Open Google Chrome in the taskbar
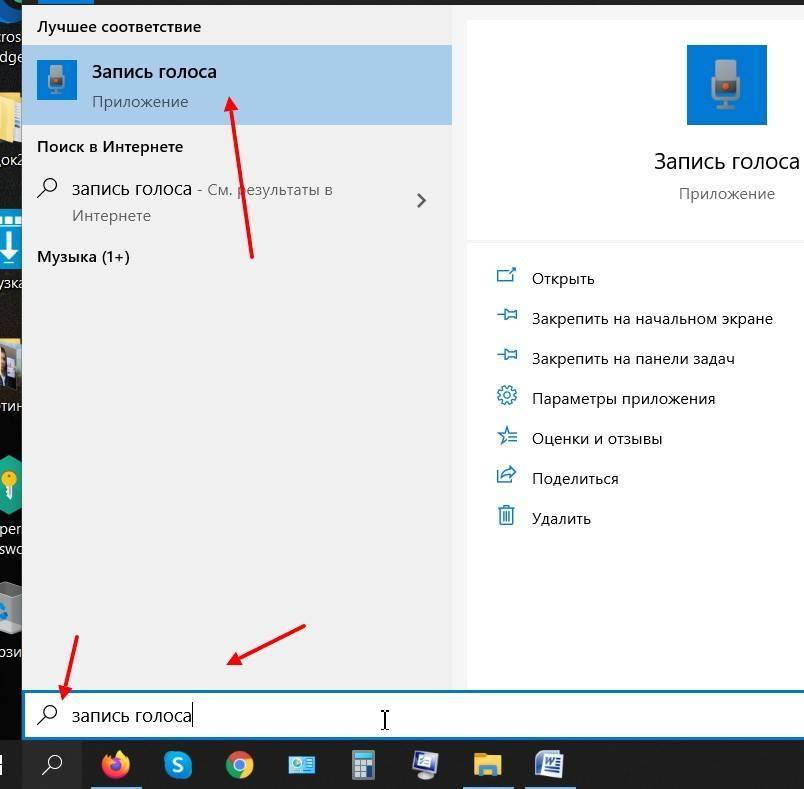Screen dimensions: 804x789 pyautogui.click(x=239, y=765)
